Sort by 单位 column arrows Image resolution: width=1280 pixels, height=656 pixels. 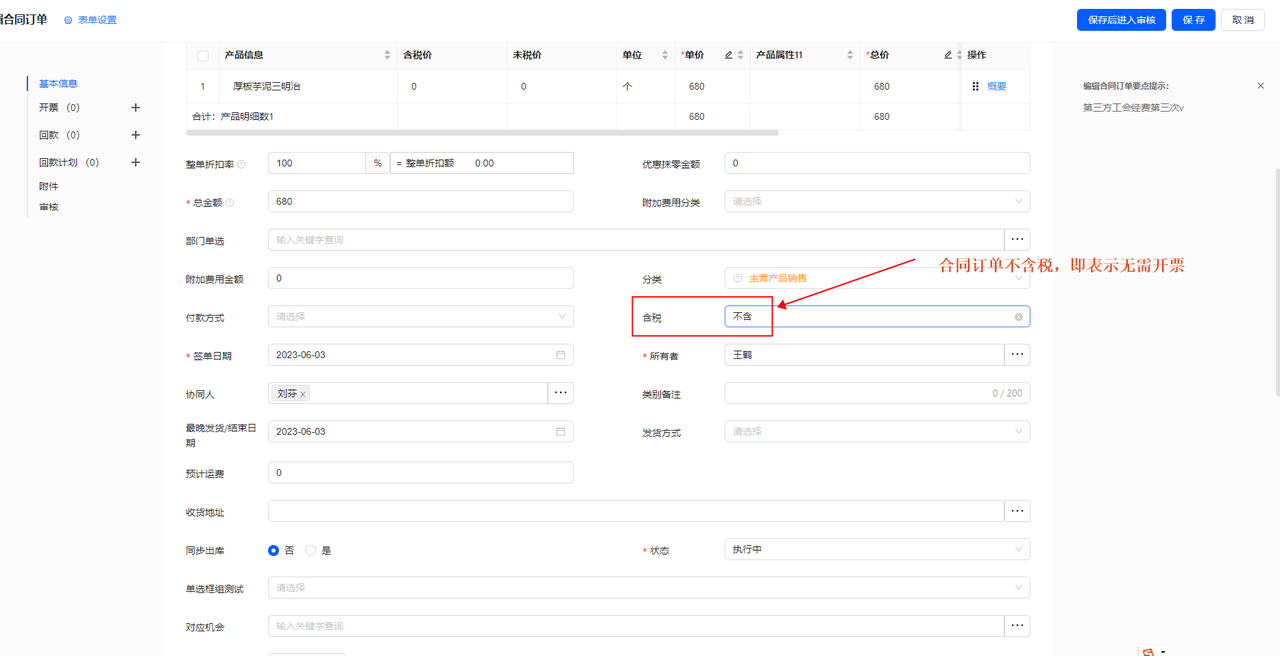click(664, 55)
